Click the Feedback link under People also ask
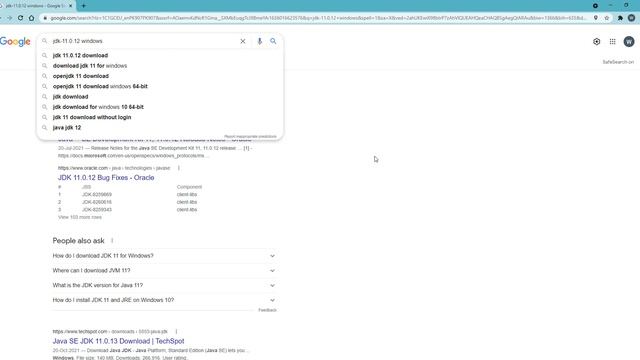Image resolution: width=640 pixels, height=360 pixels. point(267,310)
